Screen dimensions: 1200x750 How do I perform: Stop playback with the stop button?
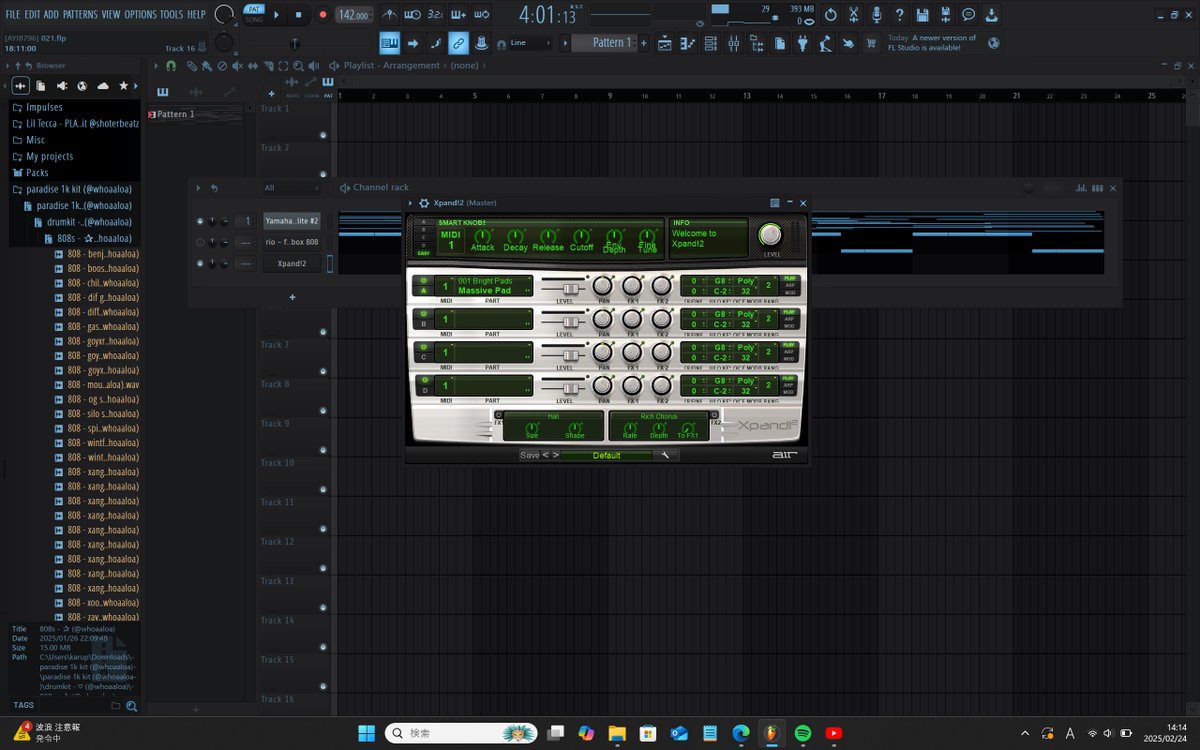(298, 15)
